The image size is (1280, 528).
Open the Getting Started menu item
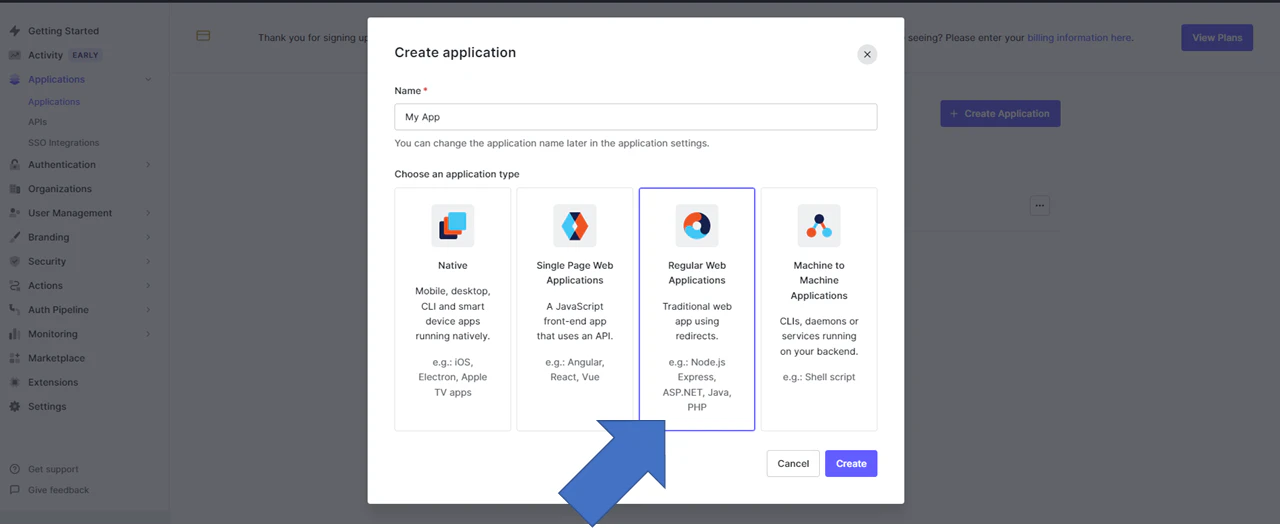click(63, 31)
